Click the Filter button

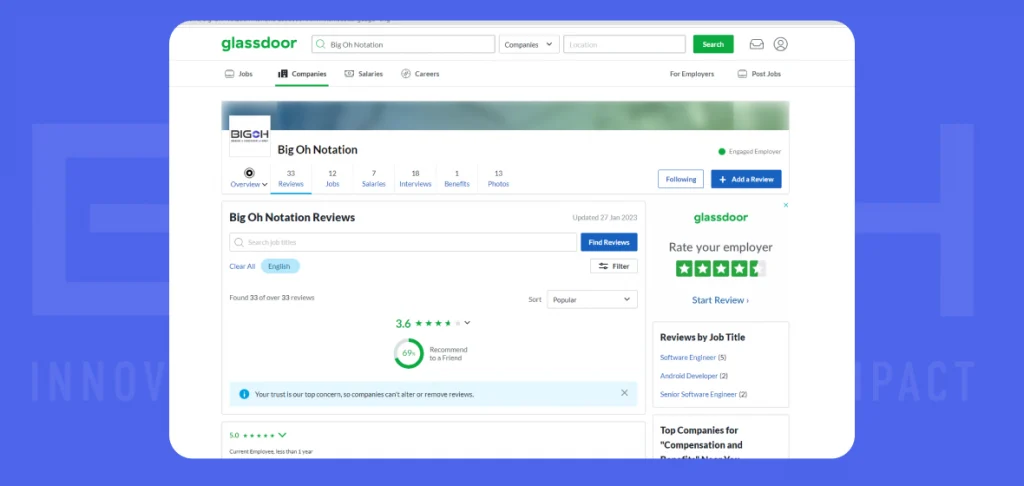pyautogui.click(x=614, y=267)
